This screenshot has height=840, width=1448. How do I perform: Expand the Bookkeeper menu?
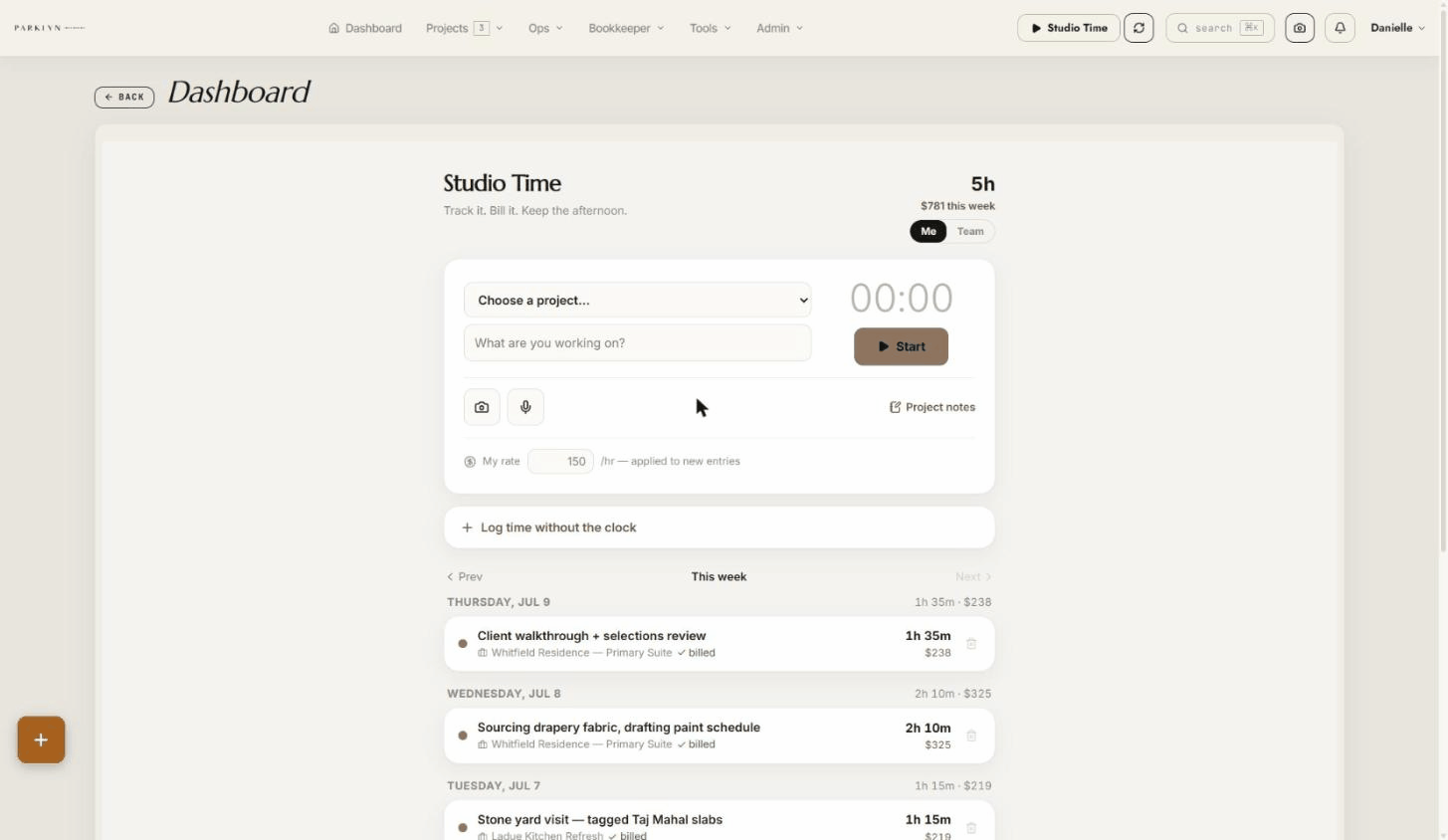coord(626,28)
